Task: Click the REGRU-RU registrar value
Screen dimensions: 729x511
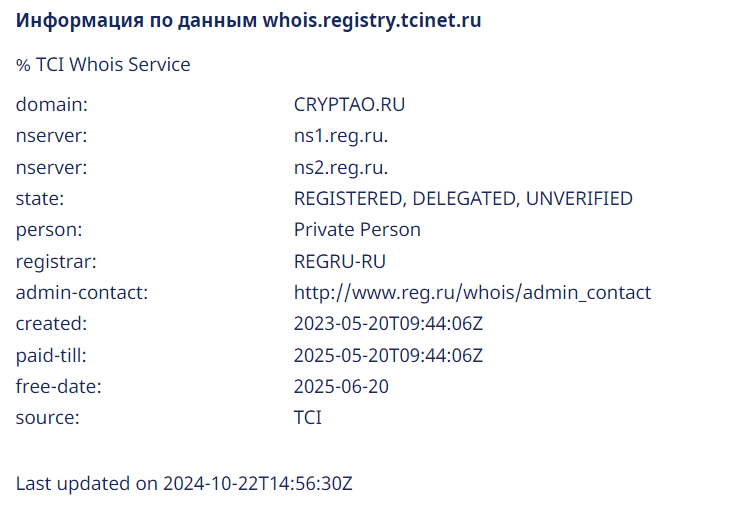Action: (339, 261)
